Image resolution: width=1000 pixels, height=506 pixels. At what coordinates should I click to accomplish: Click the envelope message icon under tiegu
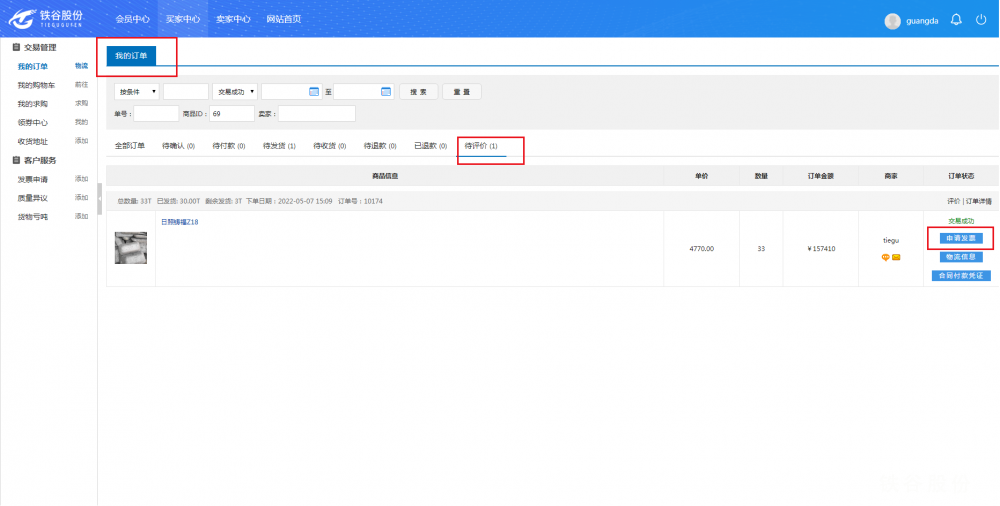pyautogui.click(x=896, y=257)
